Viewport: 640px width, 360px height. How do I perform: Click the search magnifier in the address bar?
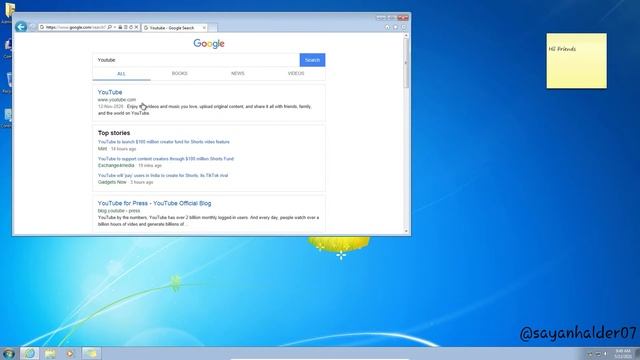pos(109,27)
